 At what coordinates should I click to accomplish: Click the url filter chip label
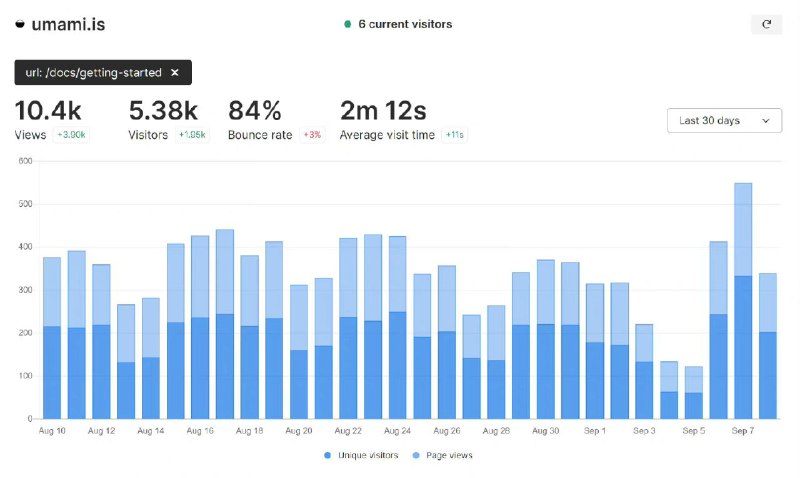93,73
